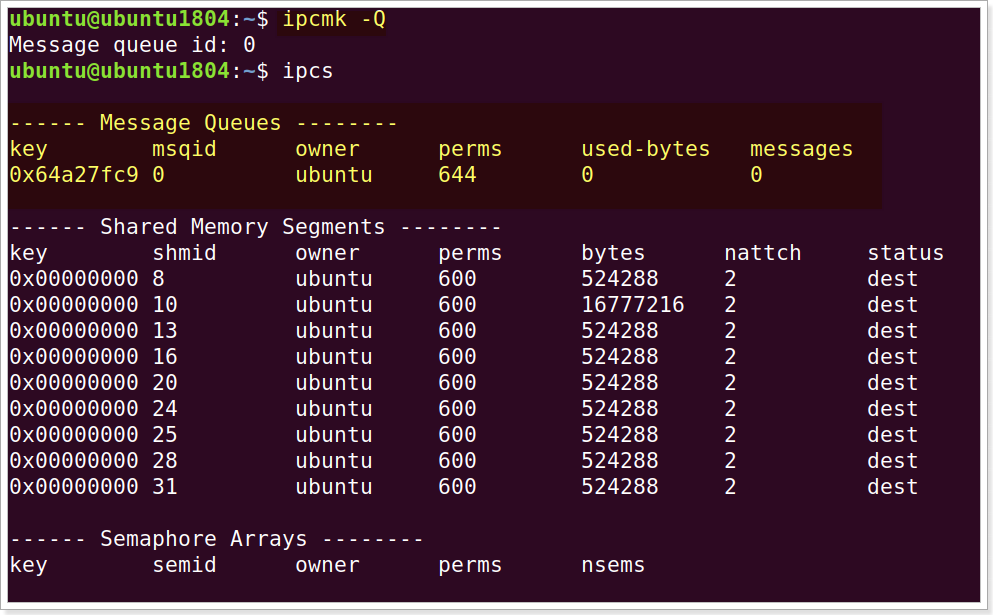The width and height of the screenshot is (993, 615).
Task: Click the shmid value 8
Action: [159, 279]
